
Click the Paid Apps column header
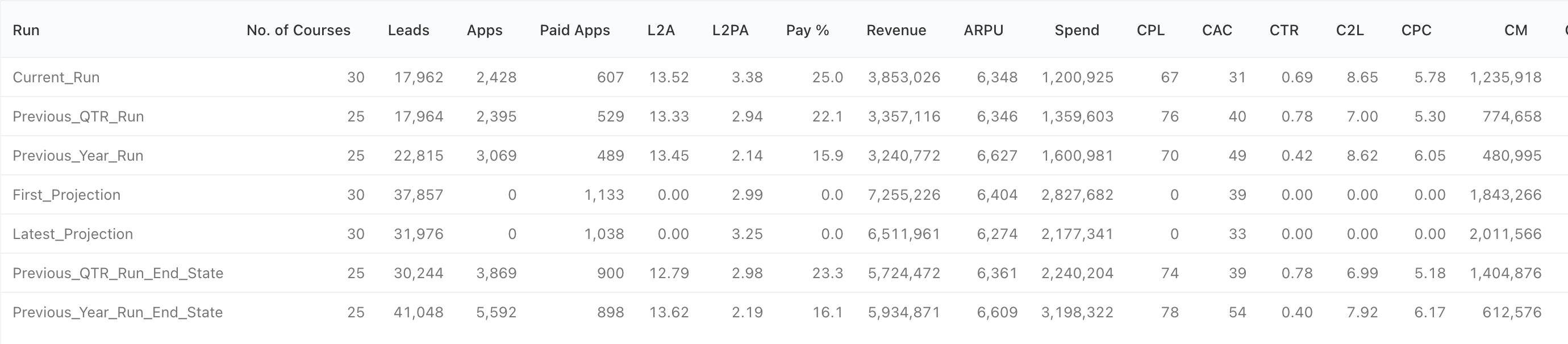click(x=574, y=31)
